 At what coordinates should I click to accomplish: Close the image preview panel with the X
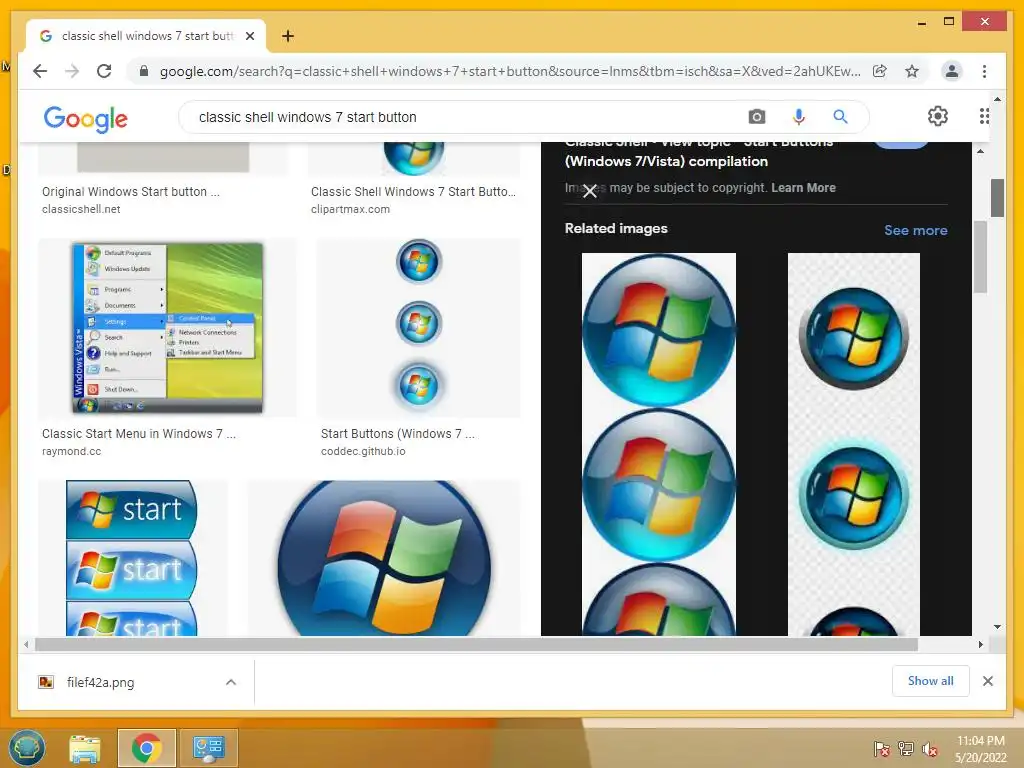pyautogui.click(x=590, y=191)
